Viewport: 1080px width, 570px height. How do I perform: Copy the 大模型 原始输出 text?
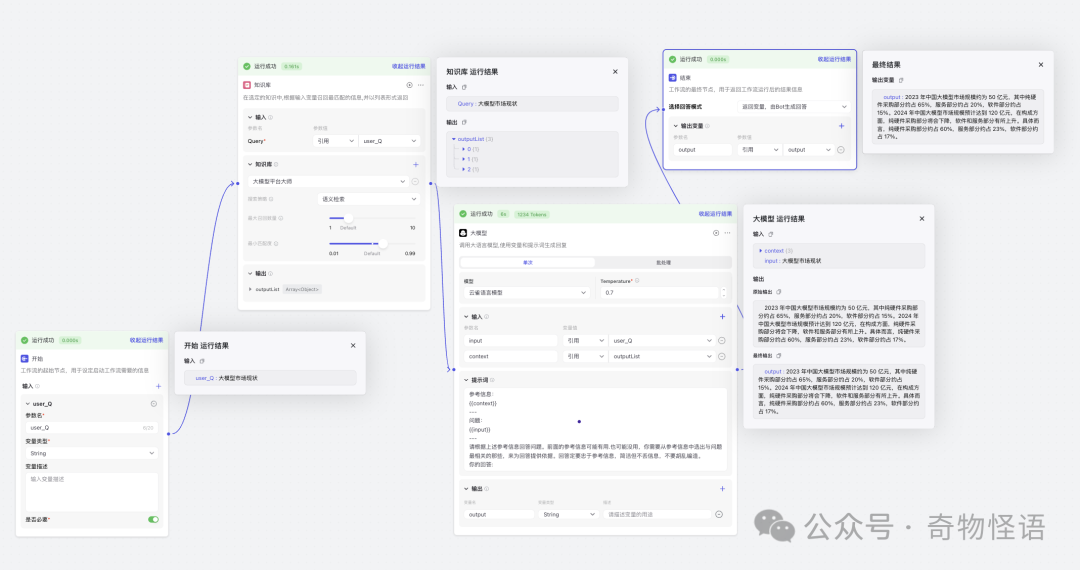(x=776, y=291)
